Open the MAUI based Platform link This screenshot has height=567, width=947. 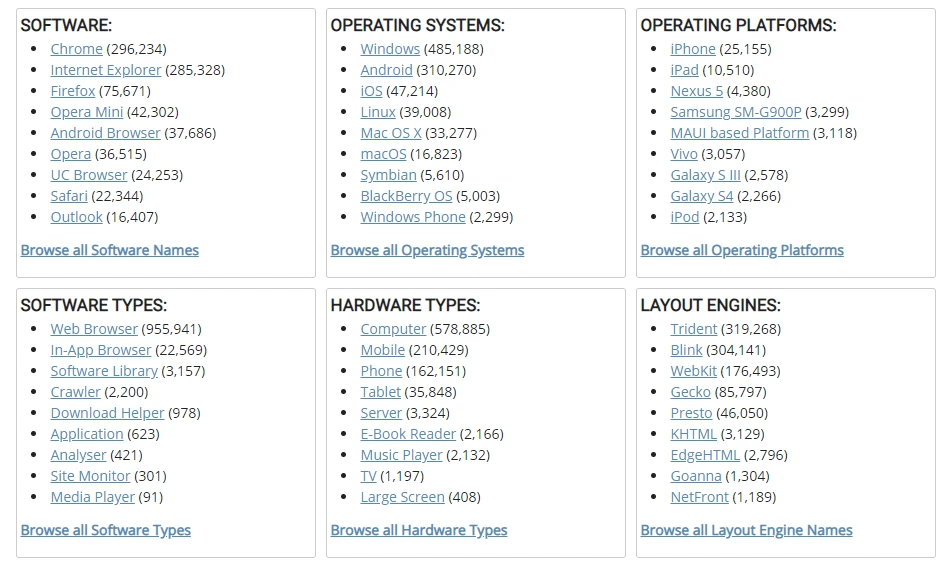[x=740, y=133]
